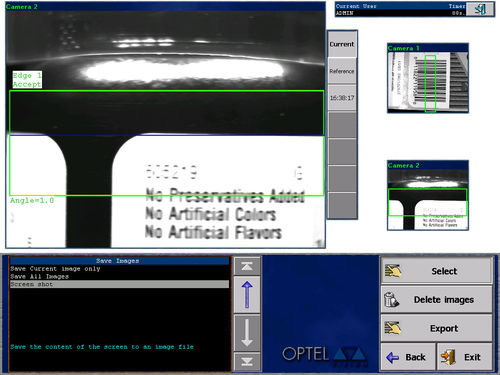Open the Camera 1 barcode thumbnail
This screenshot has width=500, height=375.
tap(428, 78)
